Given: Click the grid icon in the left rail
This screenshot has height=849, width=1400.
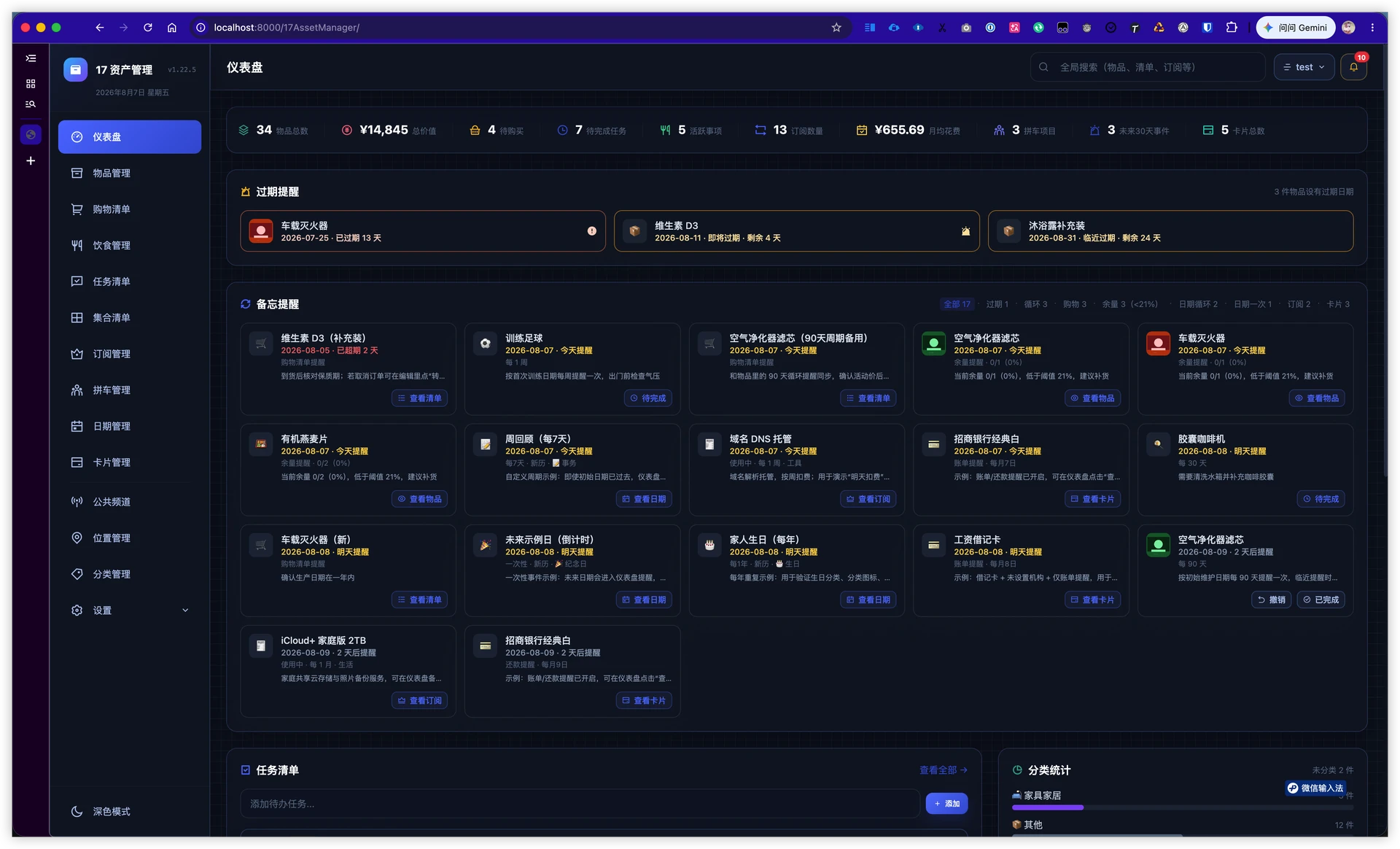Looking at the screenshot, I should 31,84.
